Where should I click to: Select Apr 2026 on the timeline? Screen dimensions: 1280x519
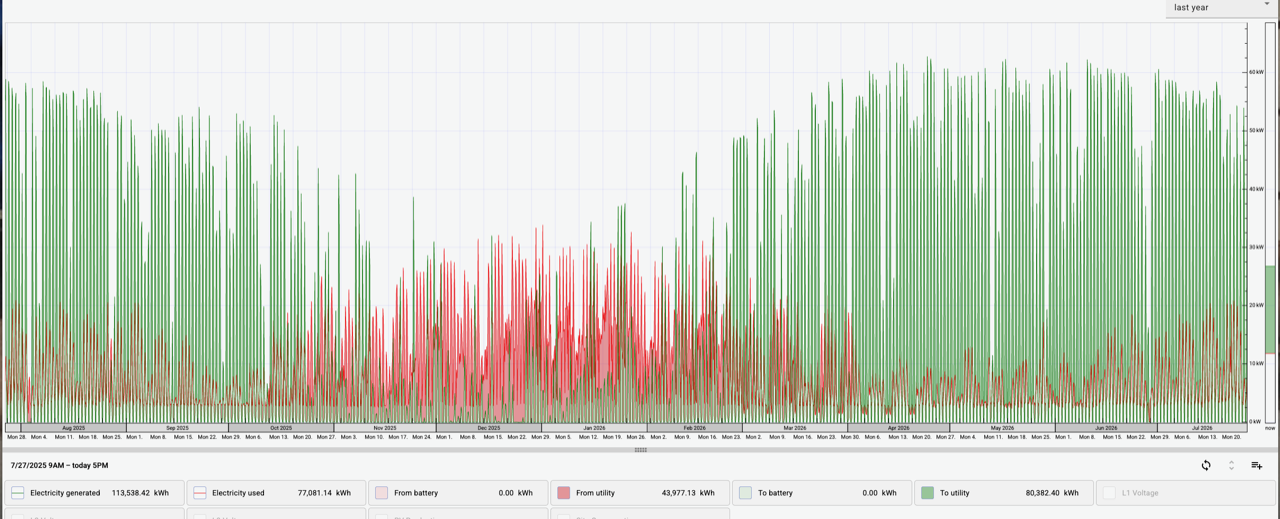pyautogui.click(x=898, y=428)
